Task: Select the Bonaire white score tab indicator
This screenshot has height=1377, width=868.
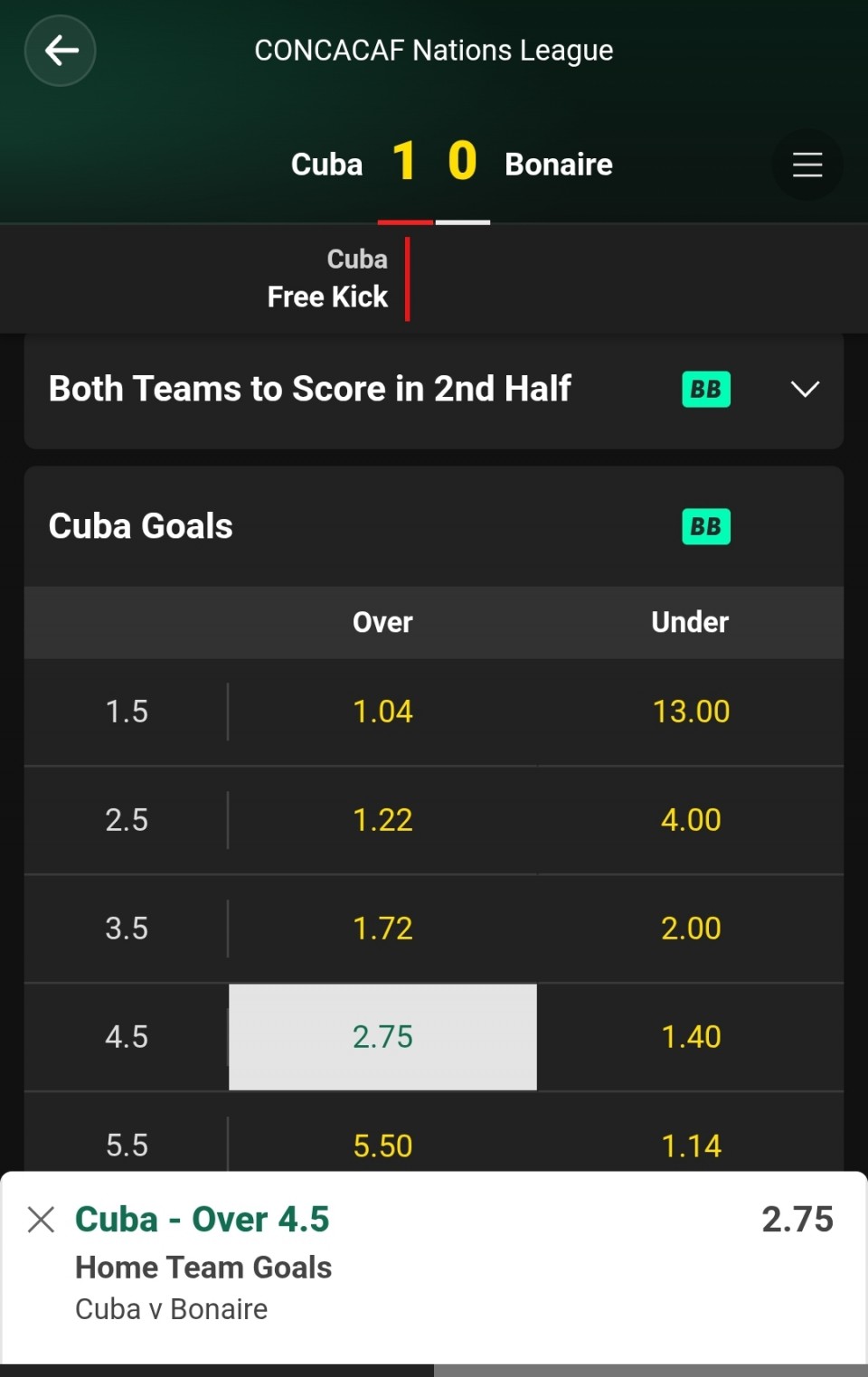Action: (x=463, y=222)
